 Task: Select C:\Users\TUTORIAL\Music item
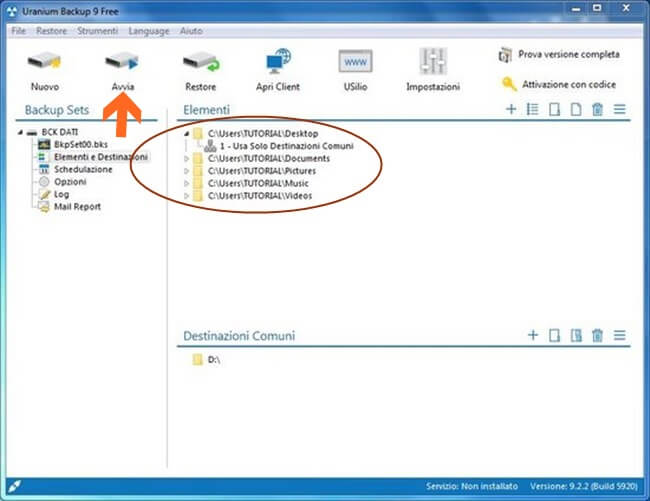tap(258, 184)
